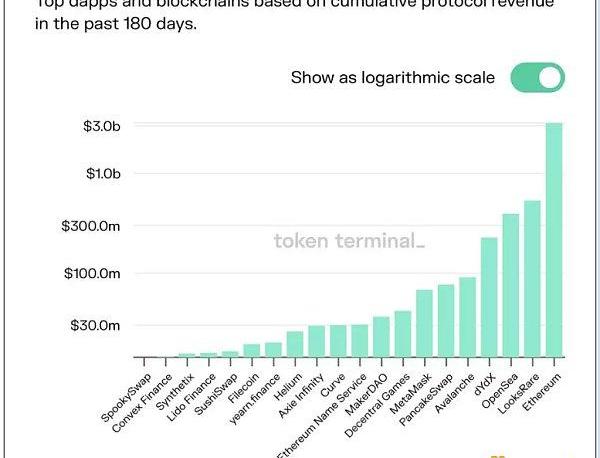Click the $100.0m y-axis label
The width and height of the screenshot is (600, 458).
click(93, 273)
